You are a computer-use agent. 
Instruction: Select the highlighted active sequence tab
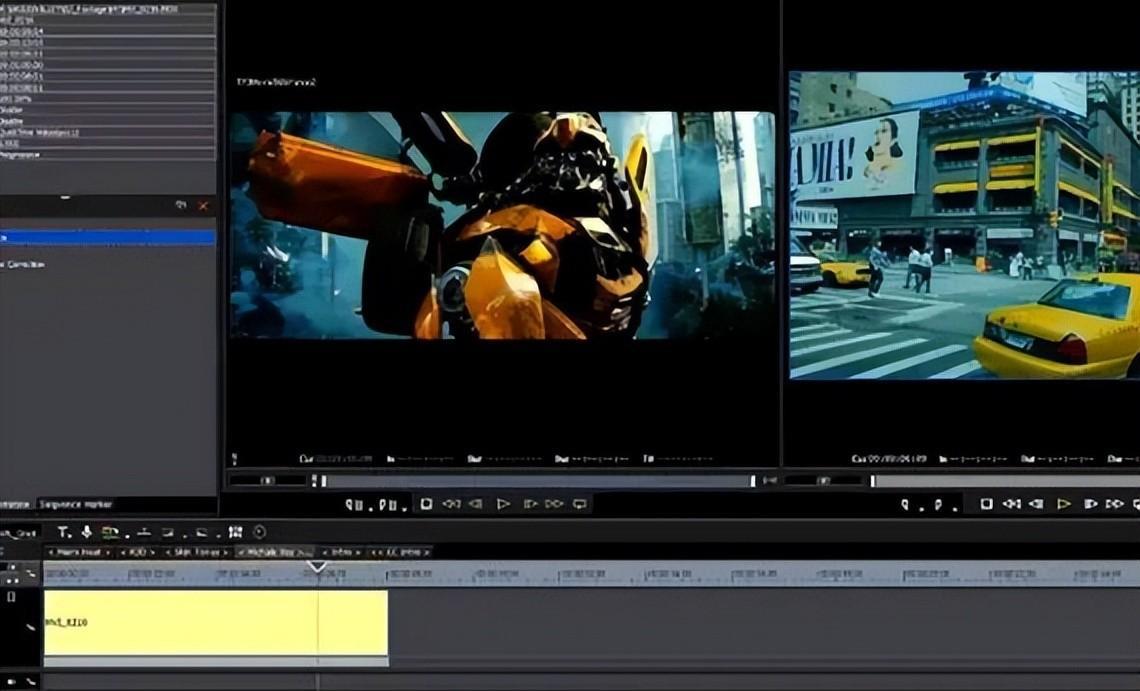275,552
